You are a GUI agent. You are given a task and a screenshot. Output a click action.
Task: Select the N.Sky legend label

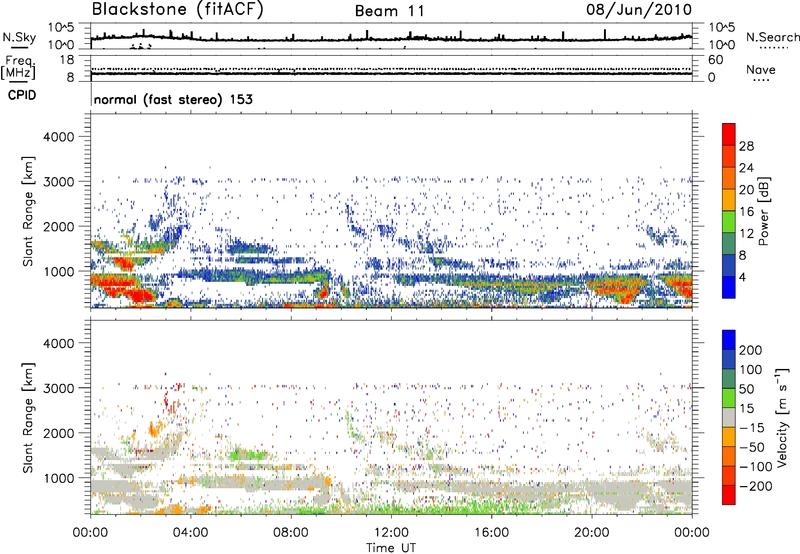19,37
